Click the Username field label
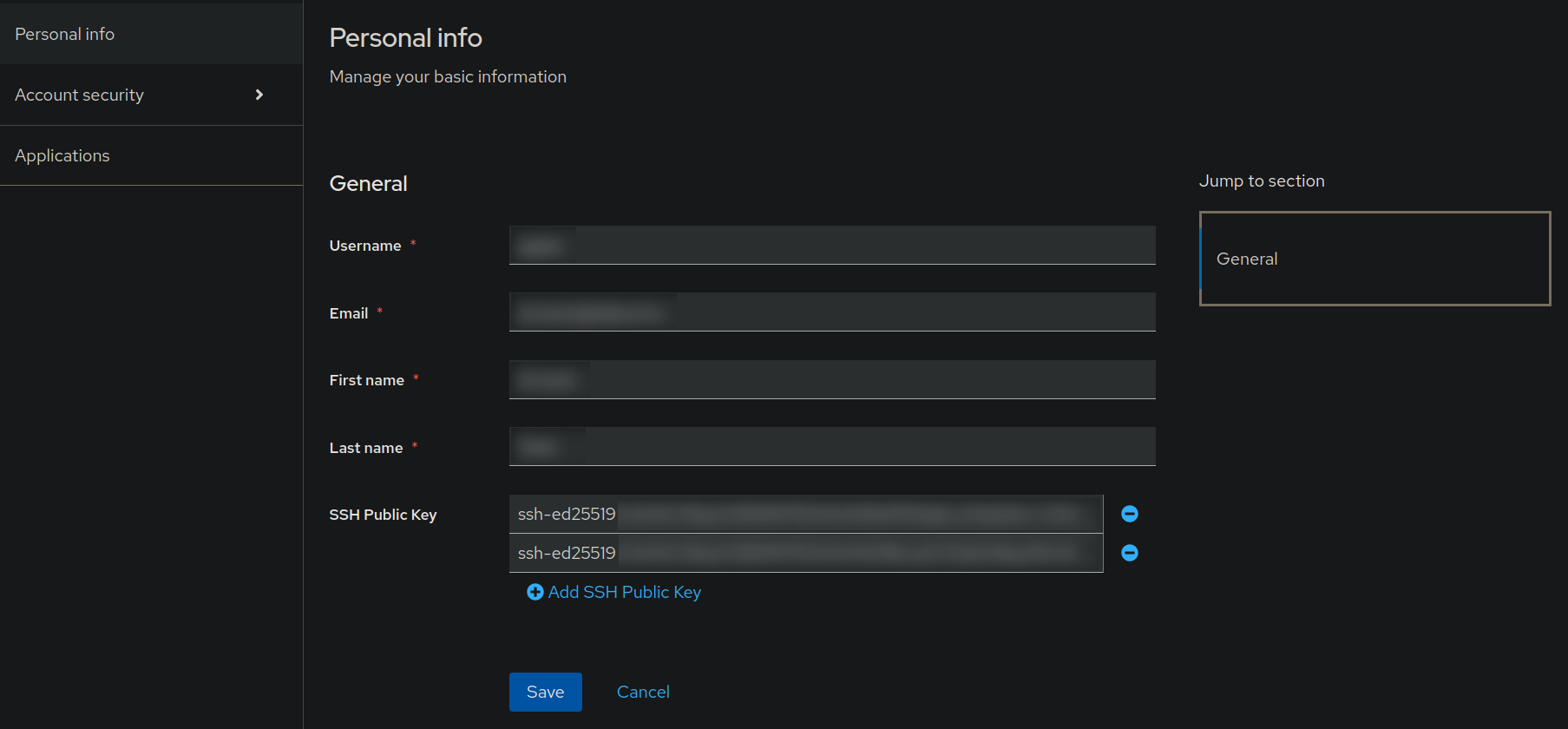Image resolution: width=1568 pixels, height=729 pixels. [x=365, y=246]
